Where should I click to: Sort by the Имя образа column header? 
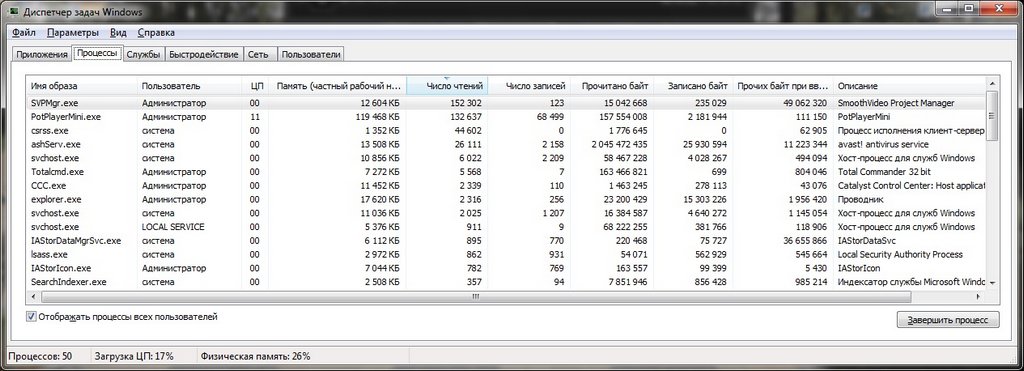(x=81, y=86)
